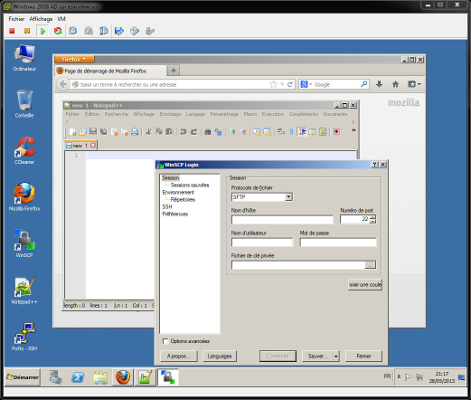Click the Find binoculars icon in Notepad++
Viewport: 471px width, 400px height.
(x=208, y=132)
